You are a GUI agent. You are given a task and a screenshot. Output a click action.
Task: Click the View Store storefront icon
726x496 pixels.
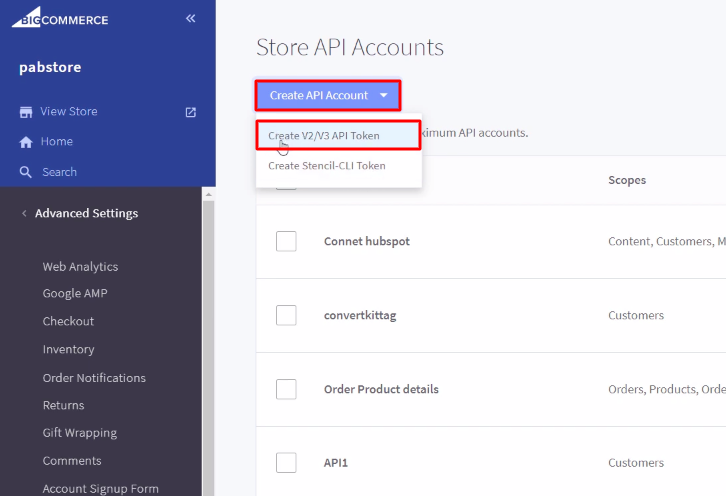point(27,112)
